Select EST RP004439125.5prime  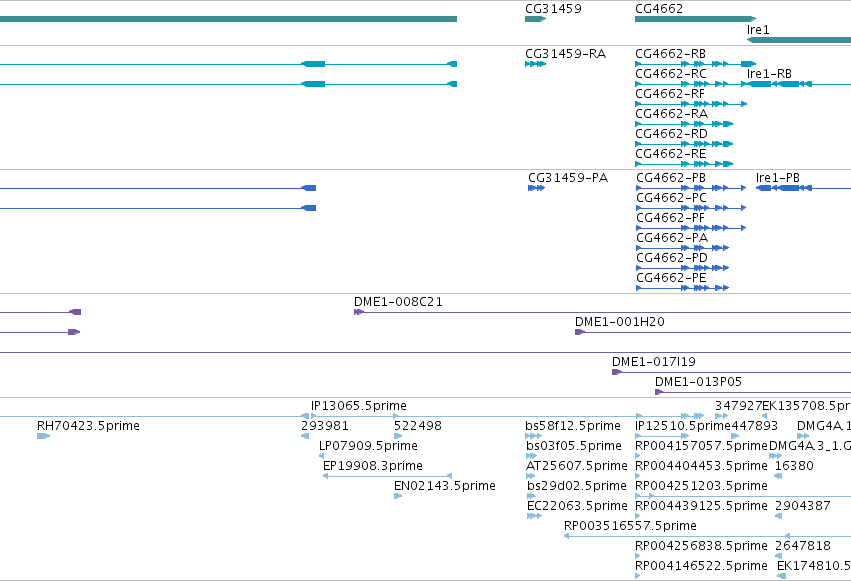click(x=701, y=507)
